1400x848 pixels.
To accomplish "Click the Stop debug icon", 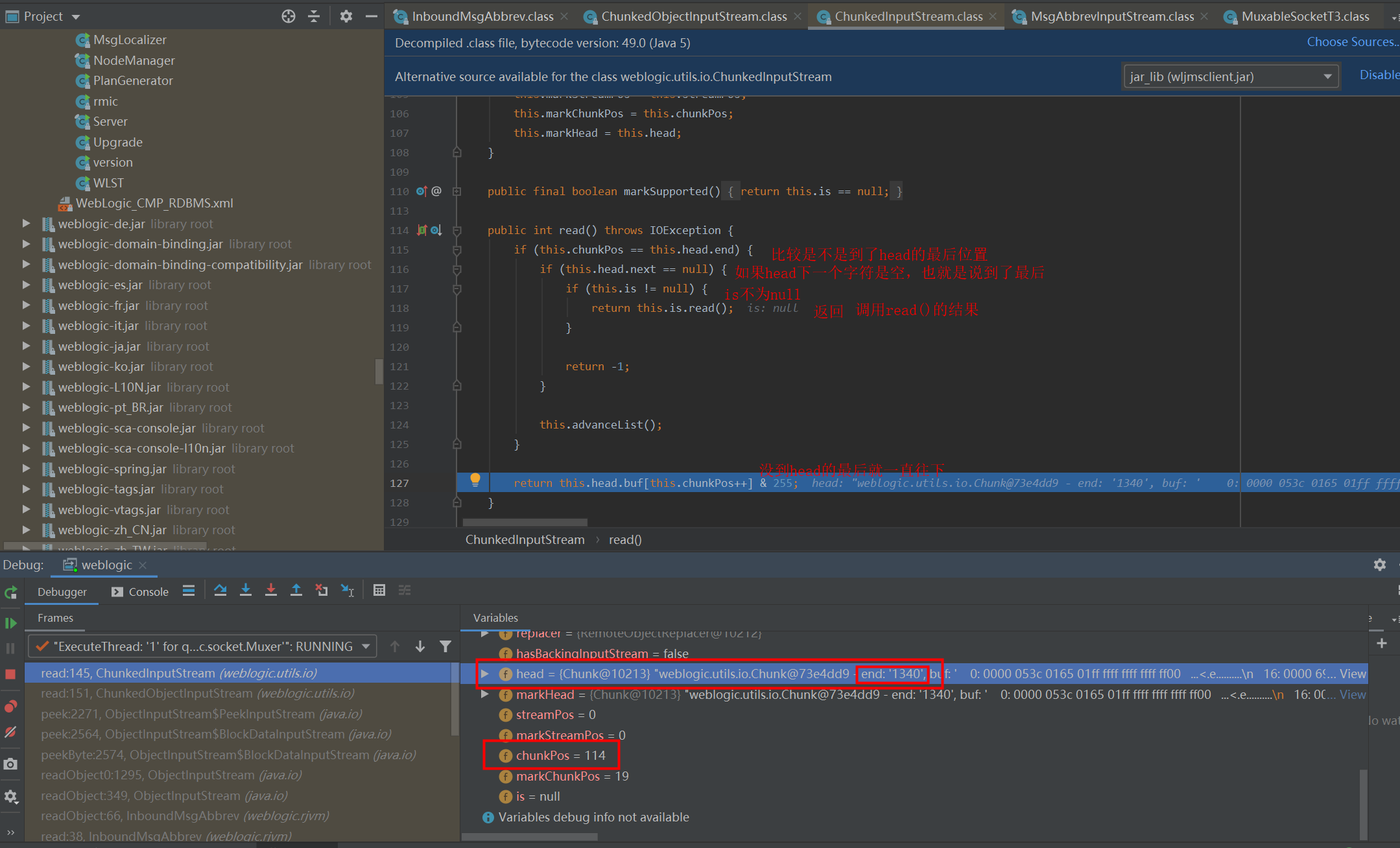I will (10, 674).
